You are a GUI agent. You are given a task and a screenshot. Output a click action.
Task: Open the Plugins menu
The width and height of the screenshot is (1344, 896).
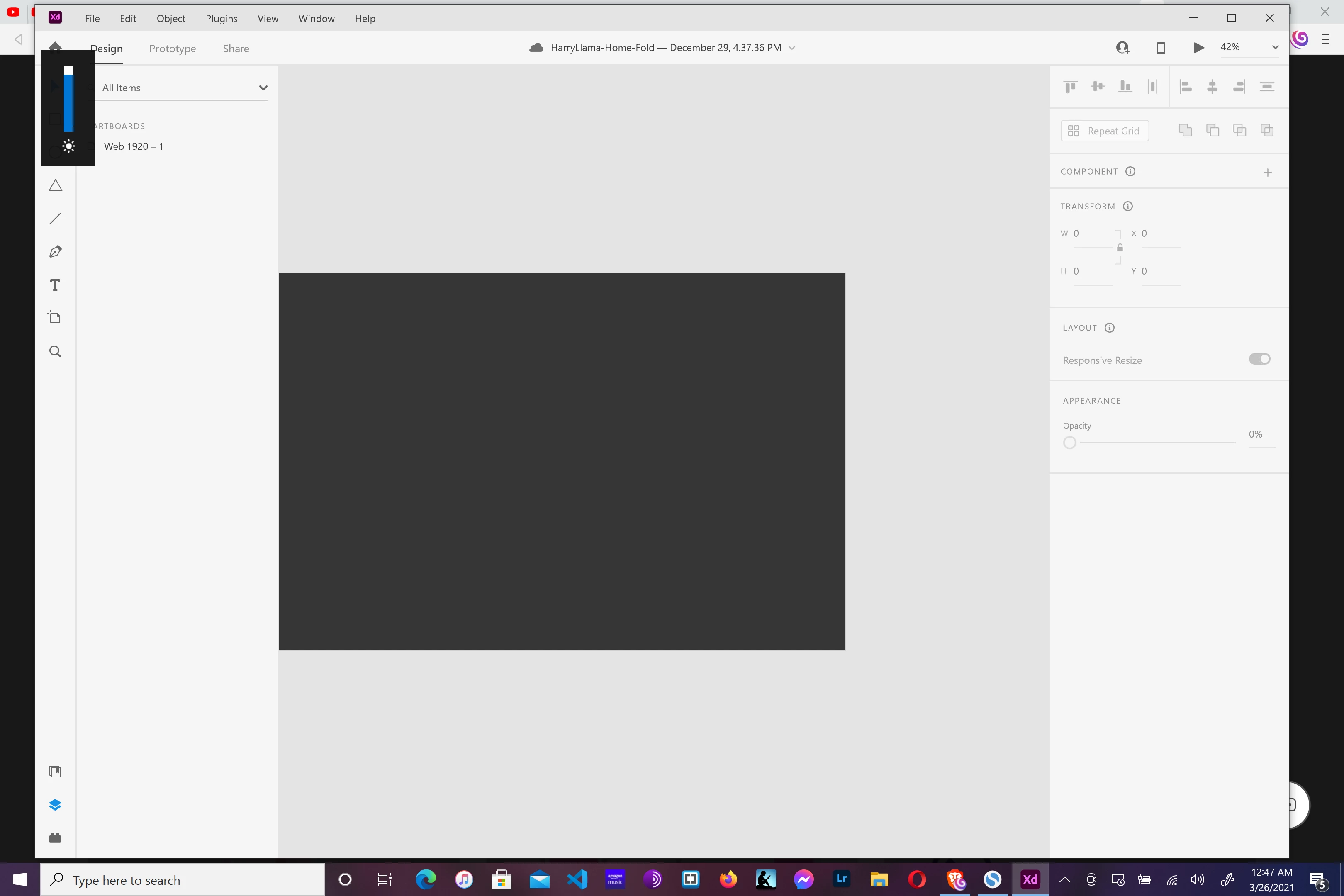coord(221,18)
